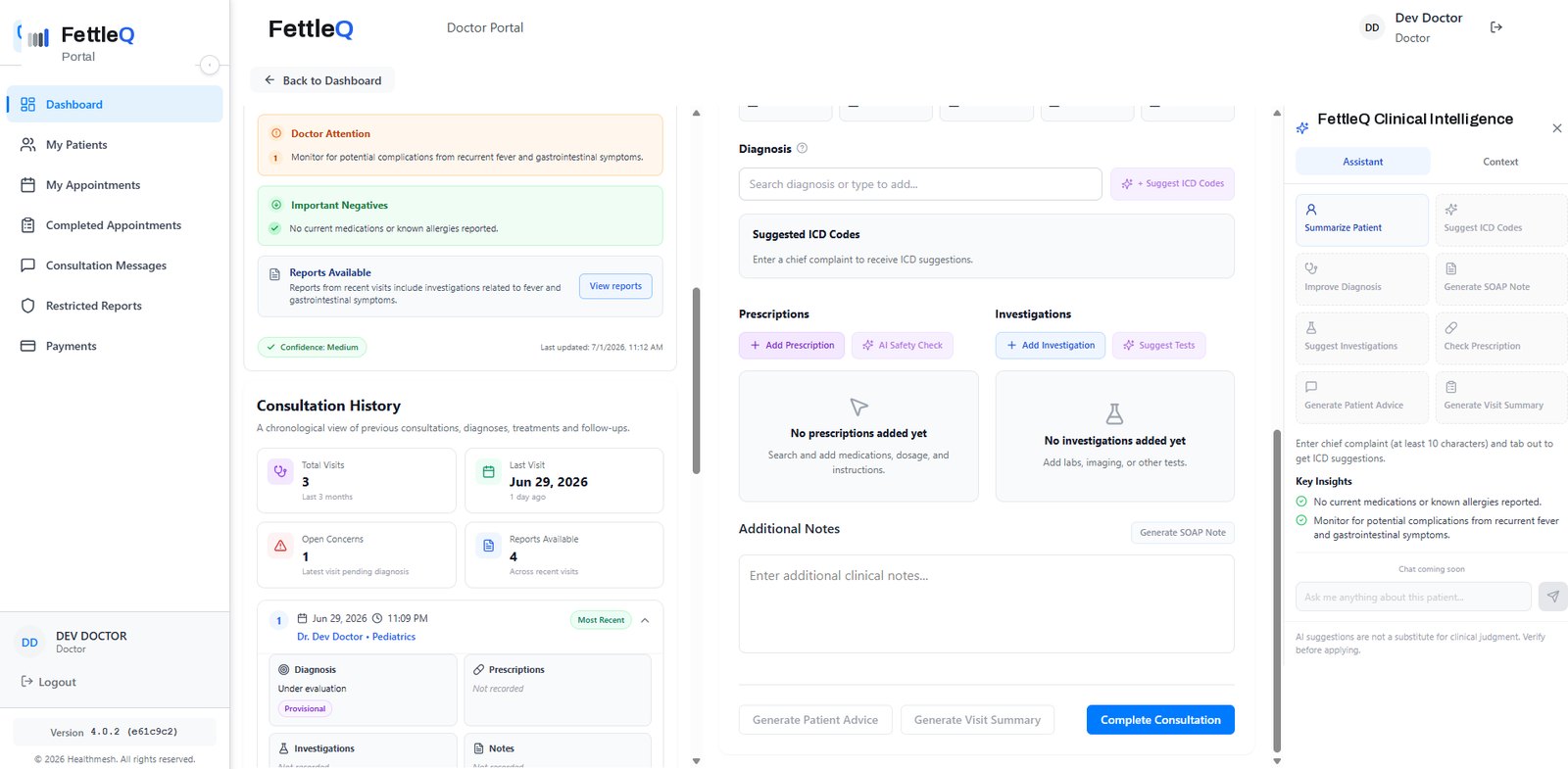1568x769 pixels.
Task: Open Restricted Reports
Action: click(115, 306)
